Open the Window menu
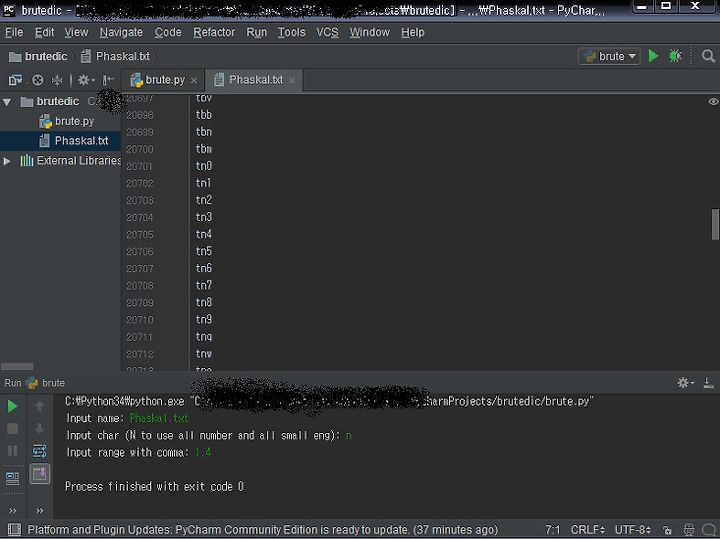720x539 pixels. click(370, 32)
